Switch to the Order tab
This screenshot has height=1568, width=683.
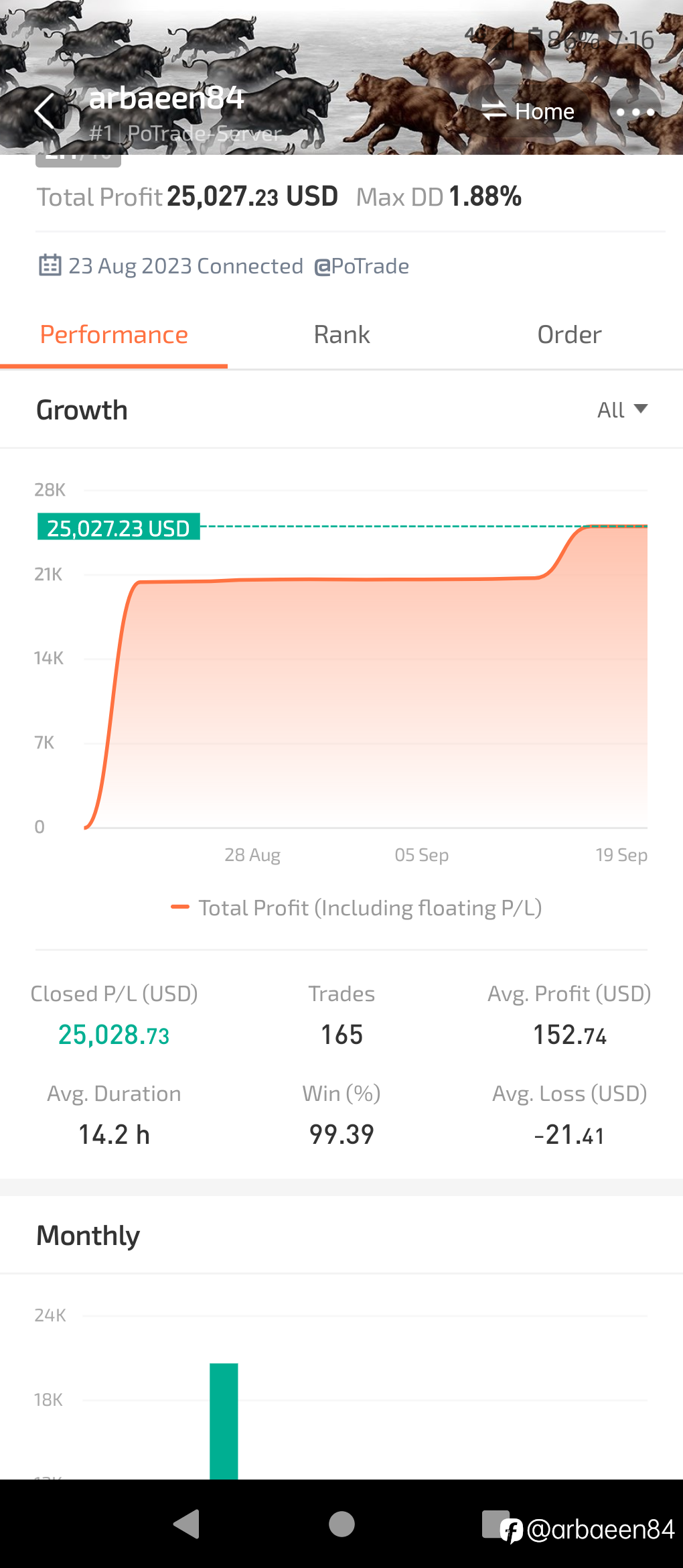pyautogui.click(x=569, y=334)
